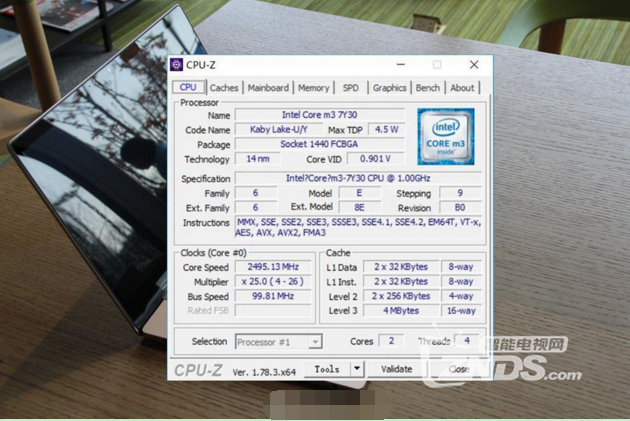Click the Core VID value 0.901 V

(375, 159)
